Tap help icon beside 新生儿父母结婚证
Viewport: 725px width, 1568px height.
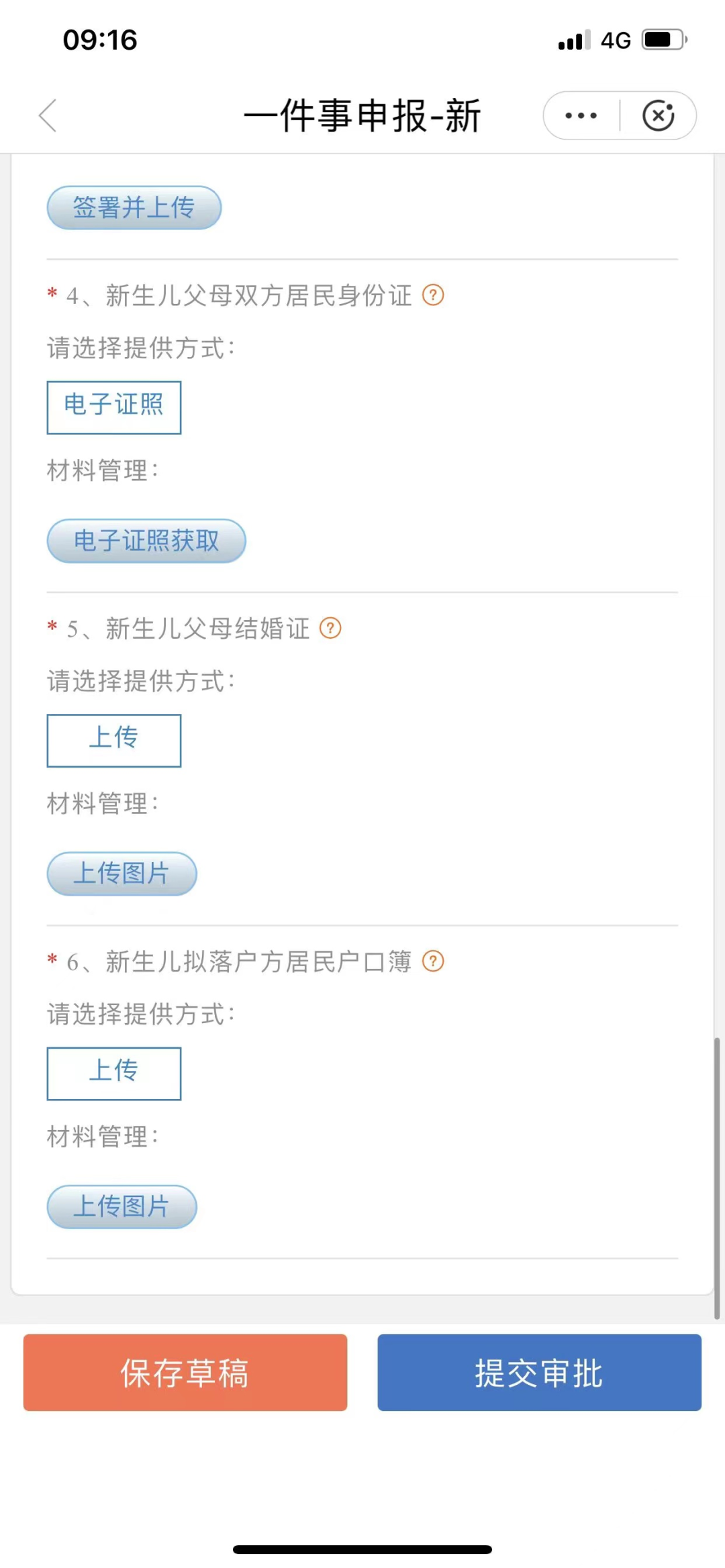(x=330, y=628)
